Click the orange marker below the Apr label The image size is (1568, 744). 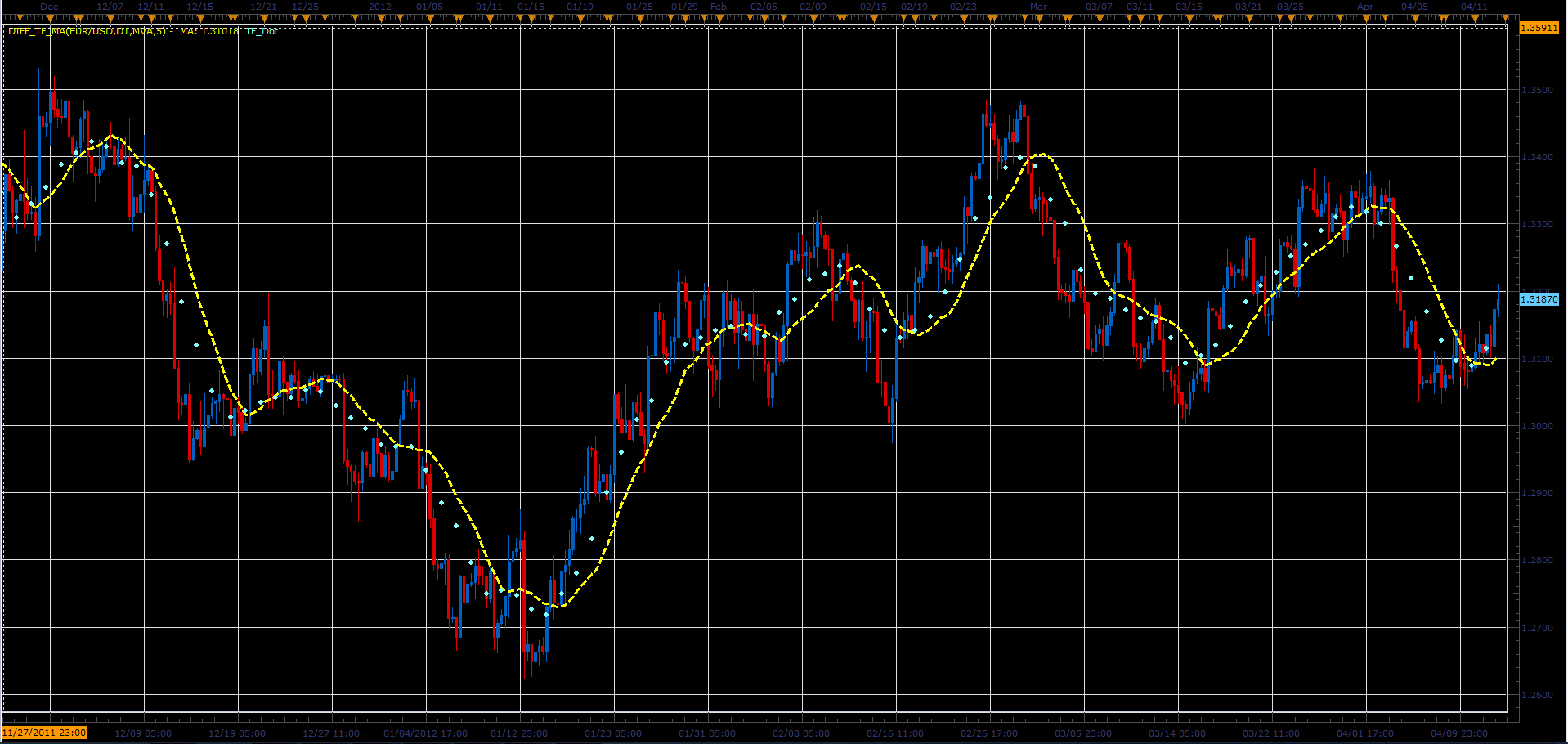1366,17
